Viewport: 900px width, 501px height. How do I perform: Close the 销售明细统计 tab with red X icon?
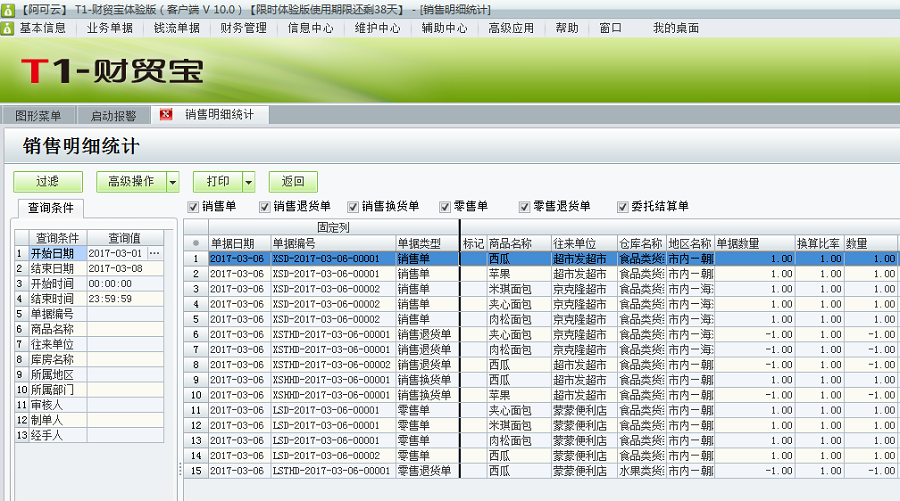[166, 115]
